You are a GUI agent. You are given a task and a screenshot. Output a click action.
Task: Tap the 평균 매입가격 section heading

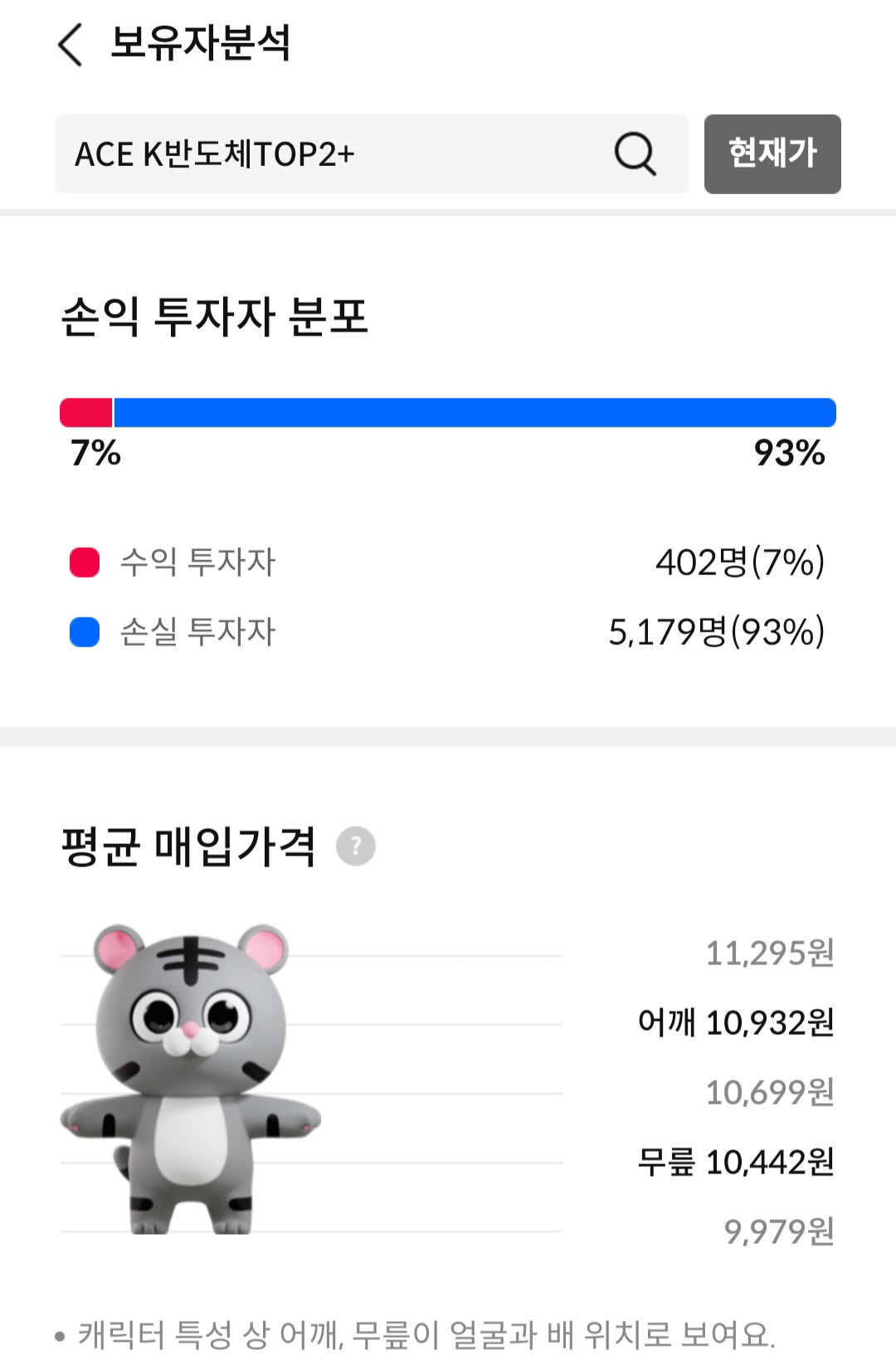pos(188,846)
